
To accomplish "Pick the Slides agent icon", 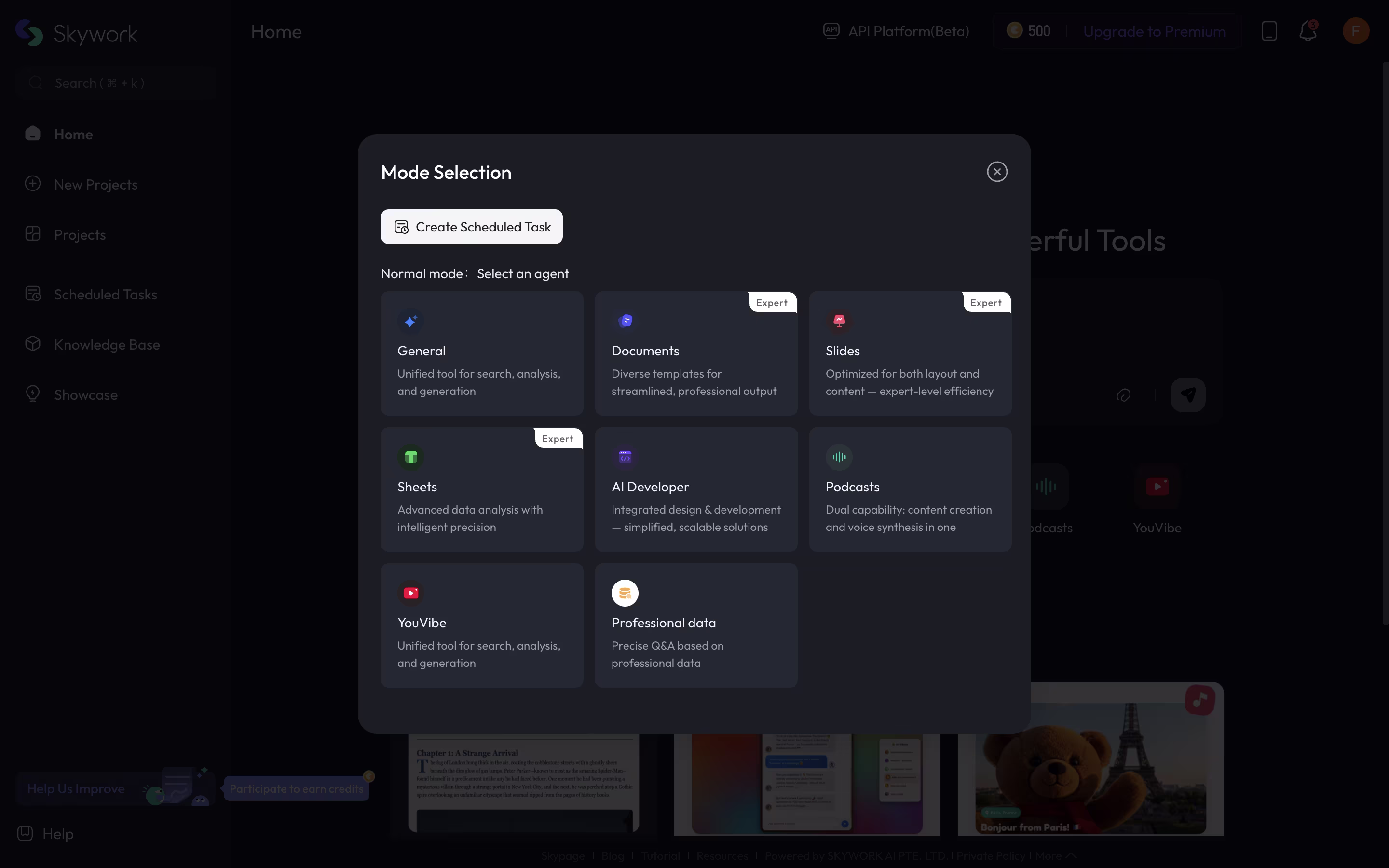I will (839, 321).
